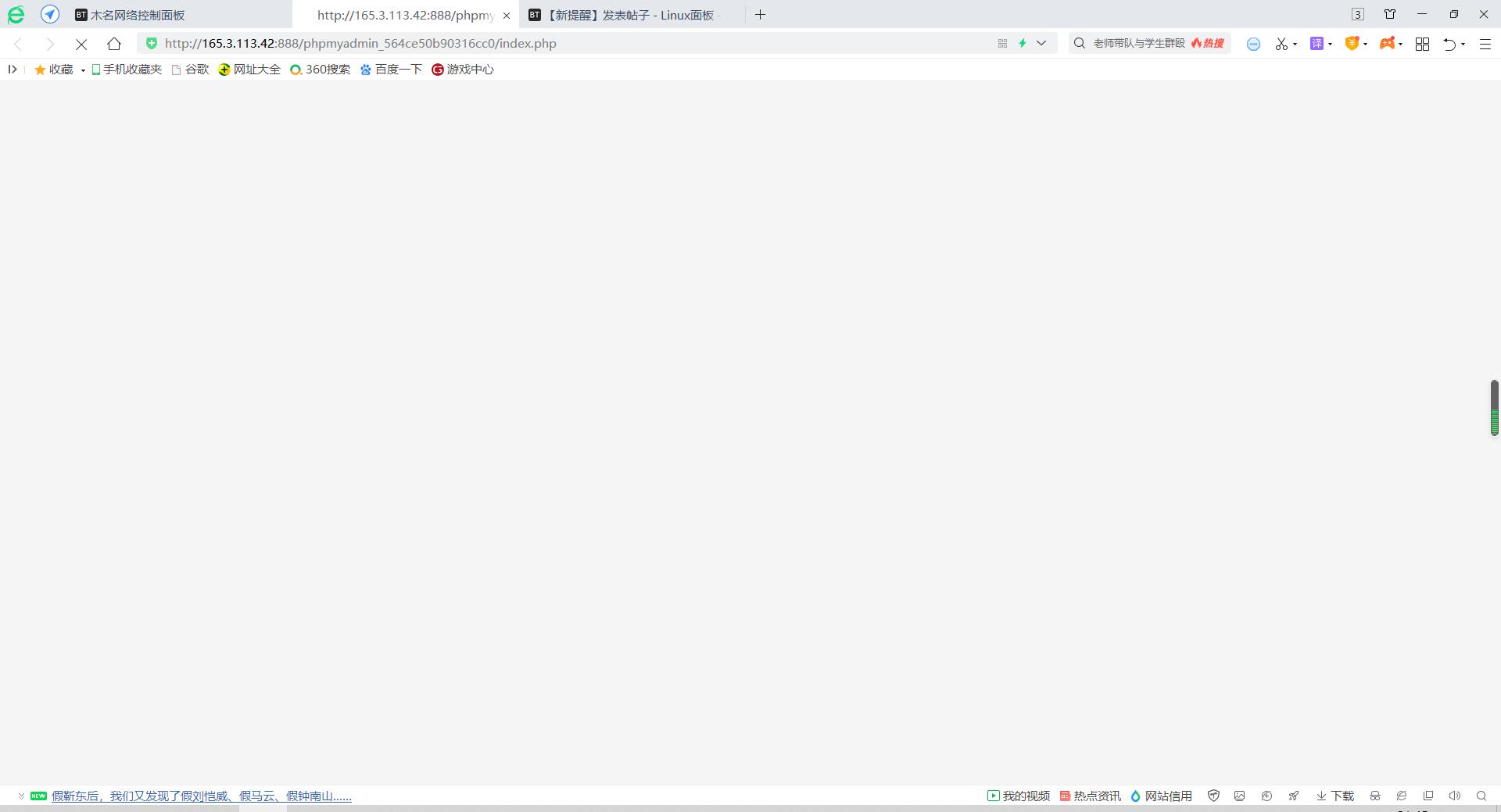1501x812 pixels.
Task: Open the main hamburger menu
Action: (x=1485, y=44)
